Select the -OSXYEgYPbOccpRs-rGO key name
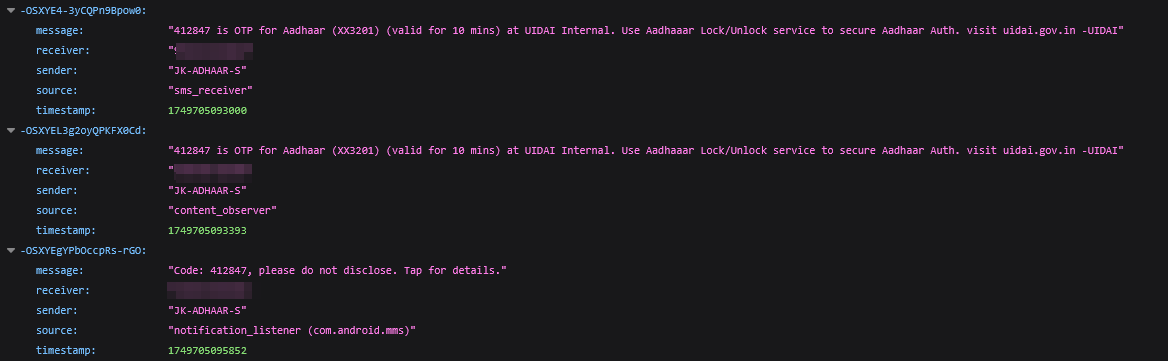1168x361 pixels. pos(82,250)
